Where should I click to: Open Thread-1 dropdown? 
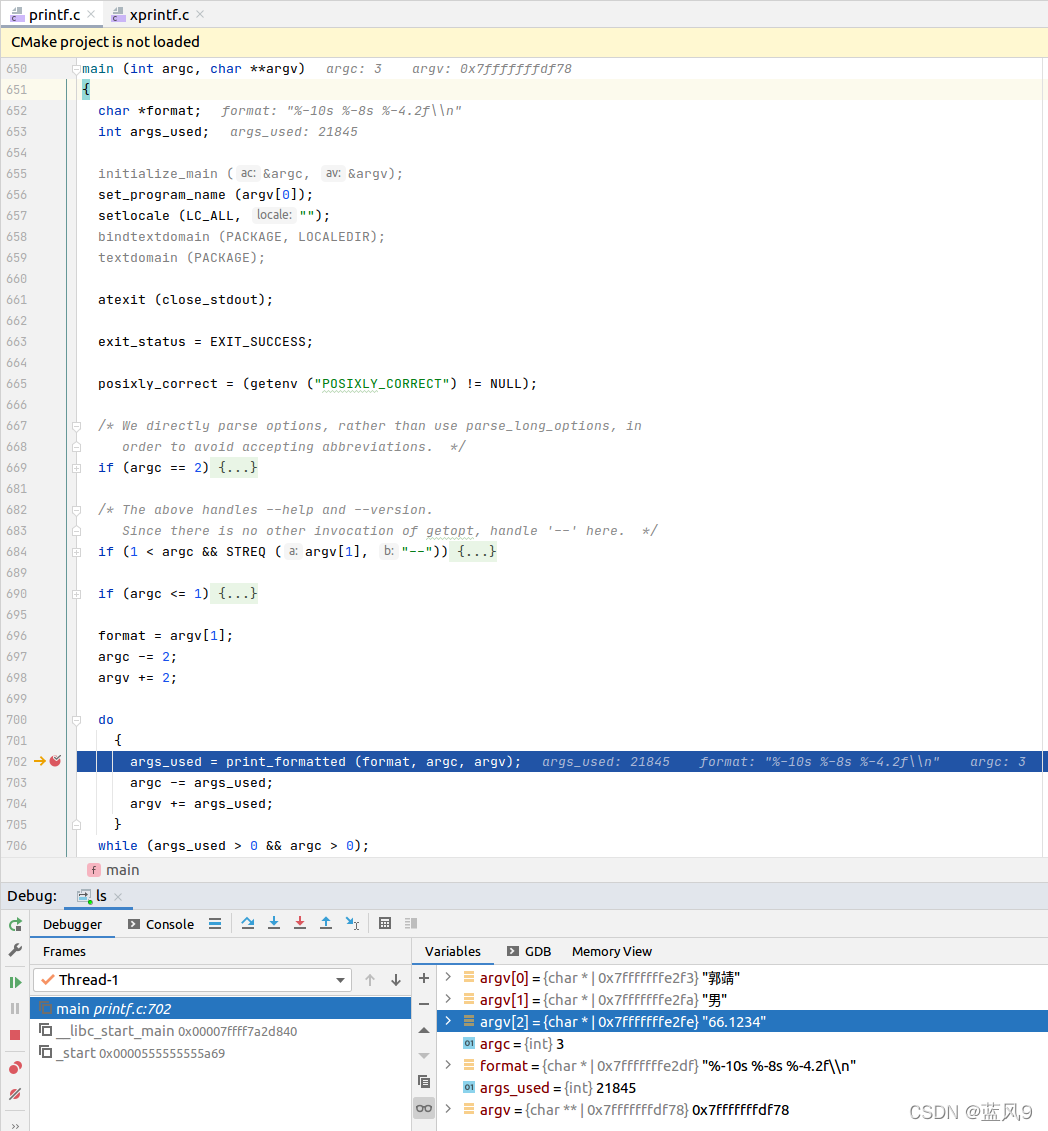[x=193, y=980]
